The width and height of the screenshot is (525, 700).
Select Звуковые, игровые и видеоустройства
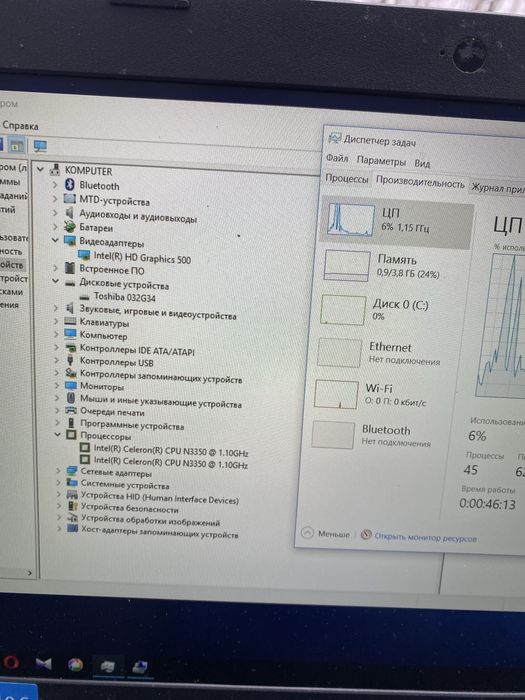pyautogui.click(x=158, y=312)
